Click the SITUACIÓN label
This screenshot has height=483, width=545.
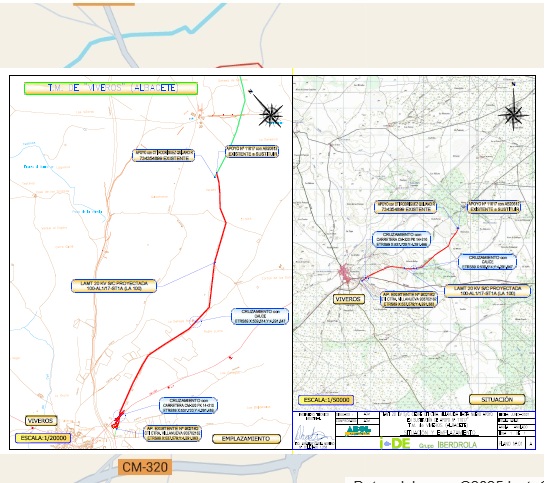click(497, 400)
